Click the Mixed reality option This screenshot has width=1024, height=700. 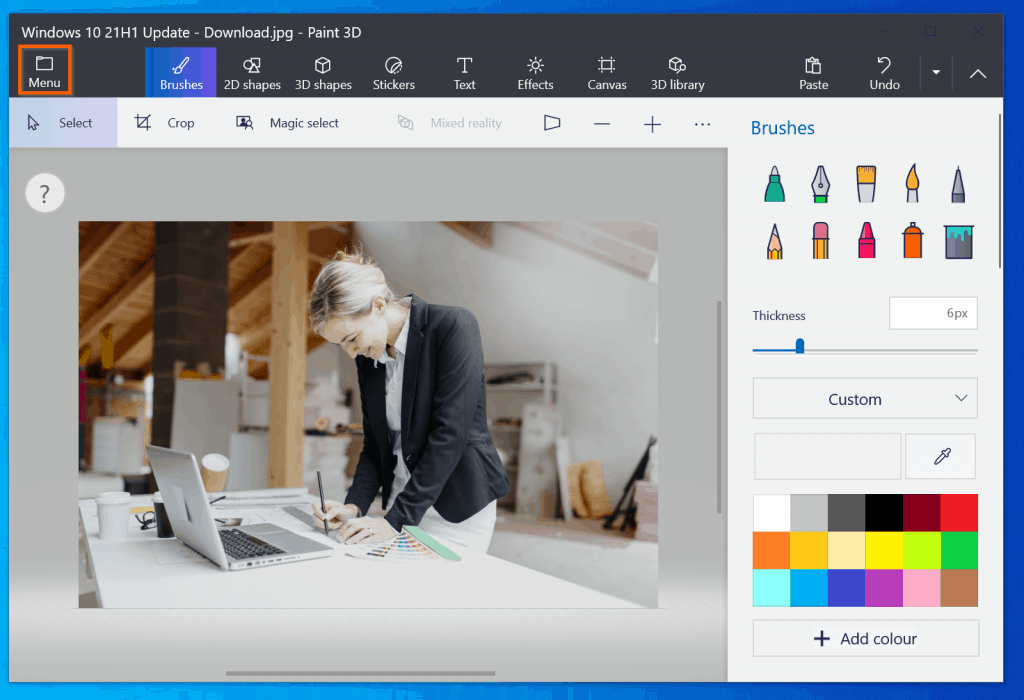coord(450,123)
